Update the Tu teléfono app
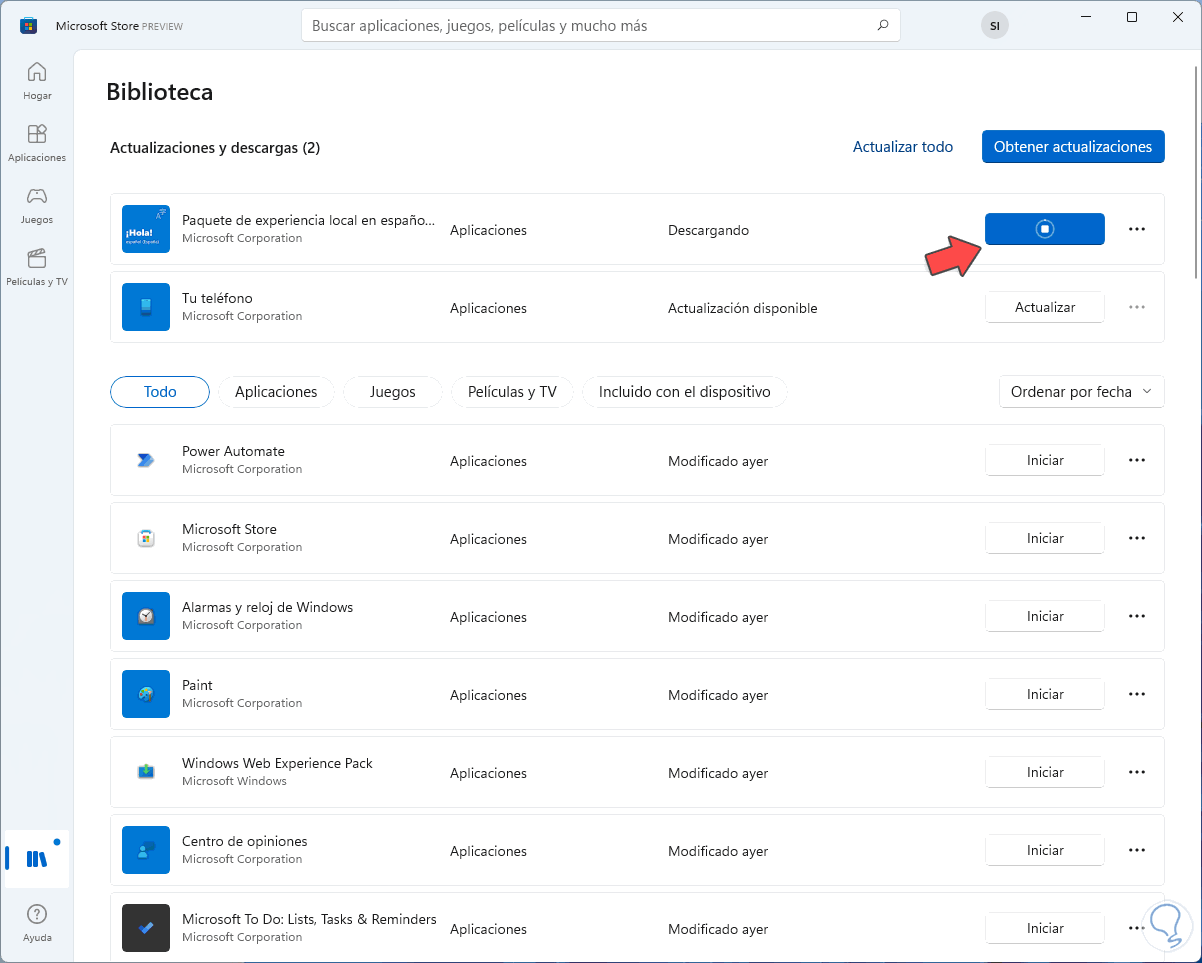Screen dimensions: 1202x963 click(1044, 307)
